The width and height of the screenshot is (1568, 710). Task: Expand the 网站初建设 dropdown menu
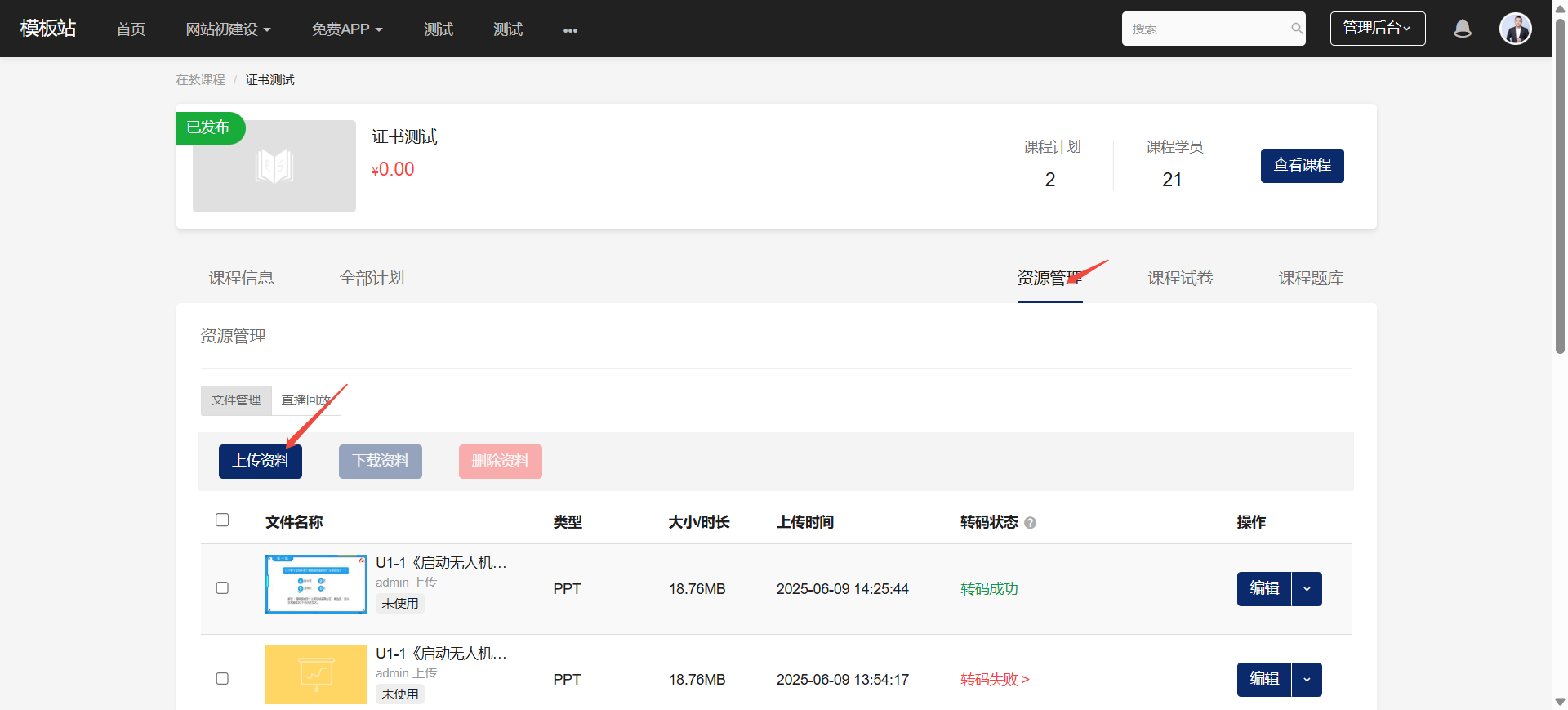pos(228,29)
